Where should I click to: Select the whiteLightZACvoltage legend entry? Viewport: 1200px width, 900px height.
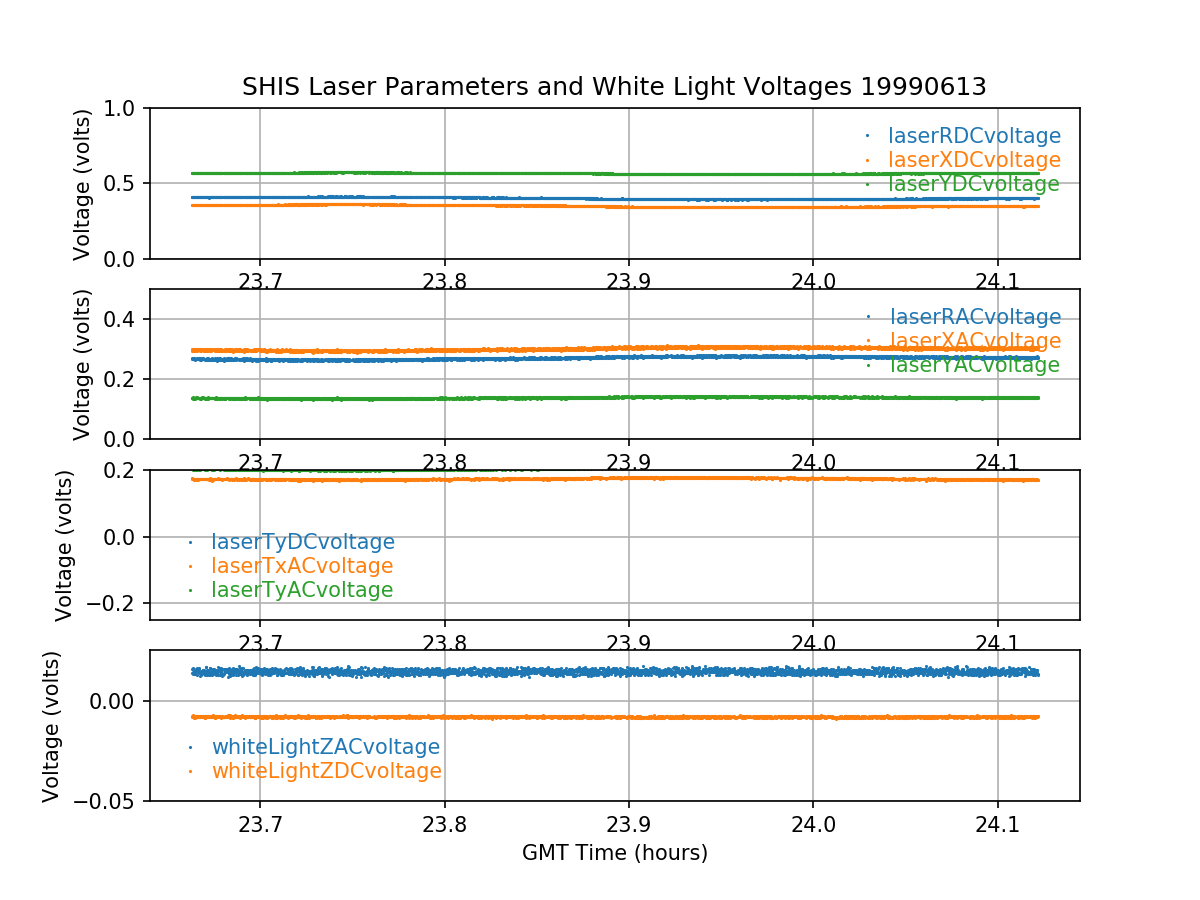pyautogui.click(x=325, y=747)
